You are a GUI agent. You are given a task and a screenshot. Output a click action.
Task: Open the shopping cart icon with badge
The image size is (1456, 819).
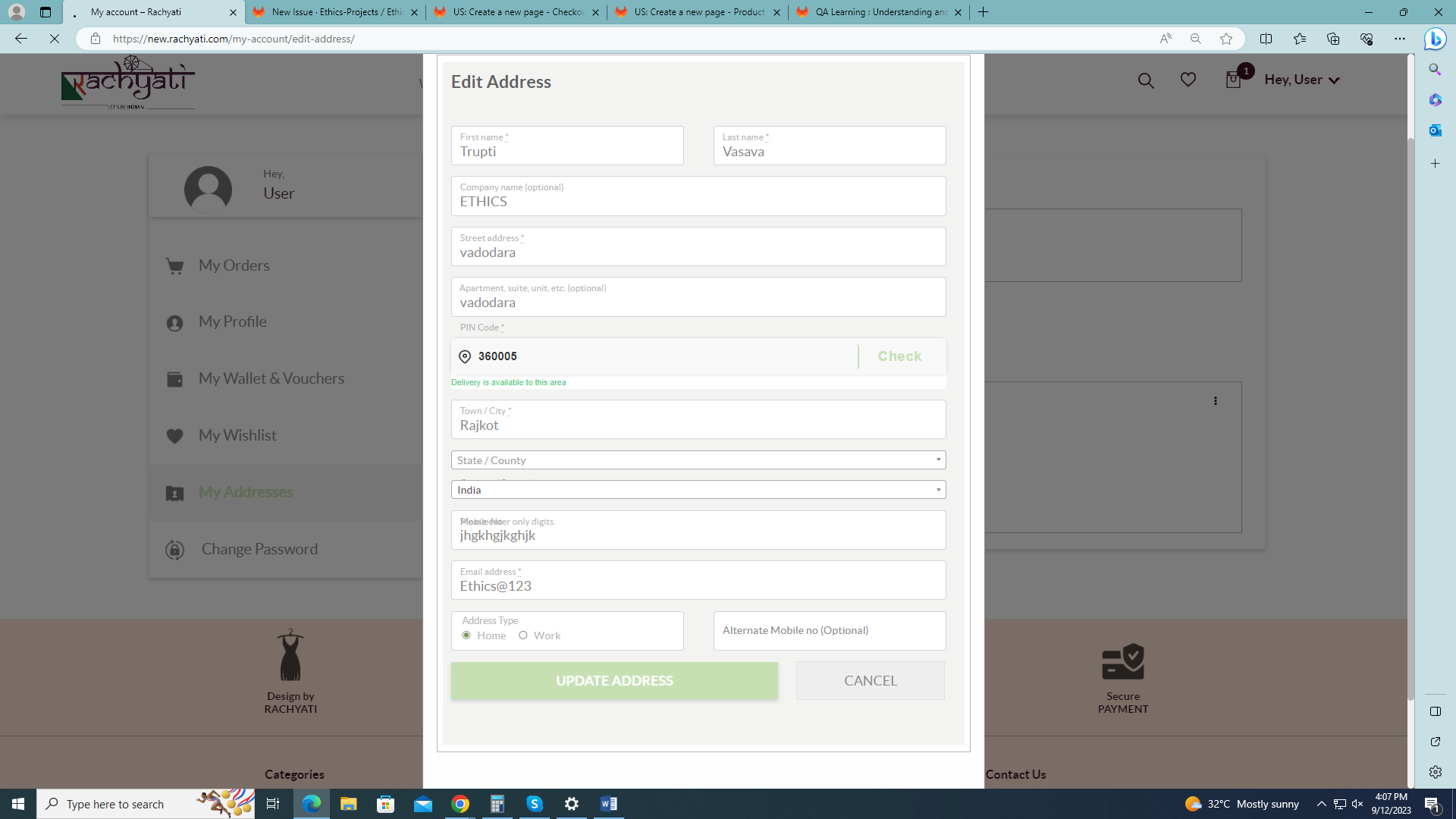(1233, 80)
